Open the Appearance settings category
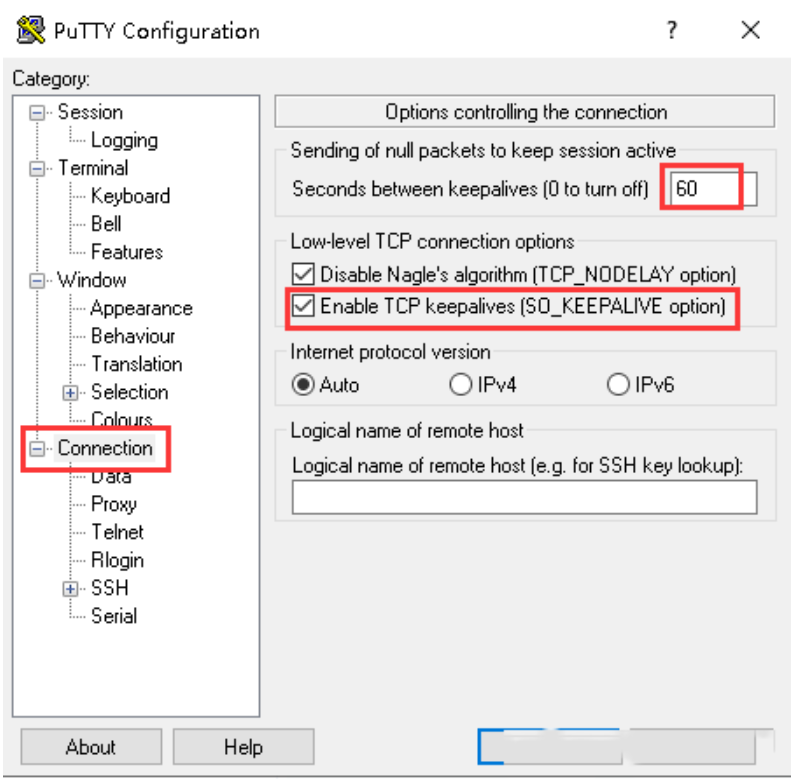Viewport: 805px width, 779px height. tap(141, 309)
